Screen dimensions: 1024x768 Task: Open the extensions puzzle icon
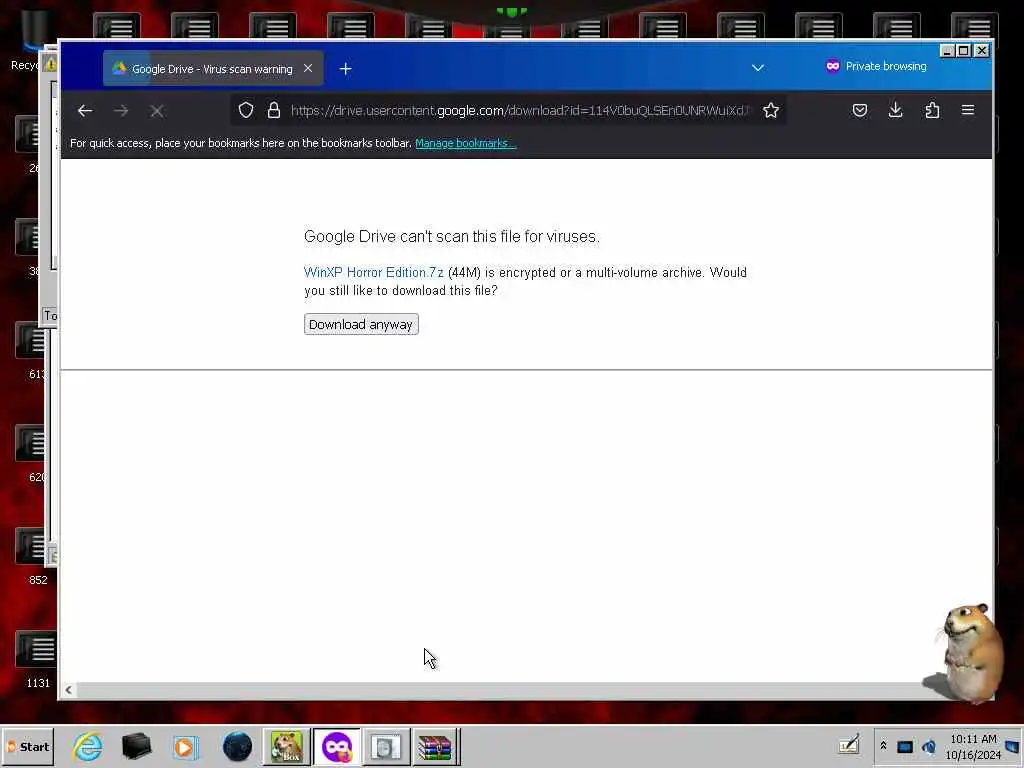(x=932, y=110)
